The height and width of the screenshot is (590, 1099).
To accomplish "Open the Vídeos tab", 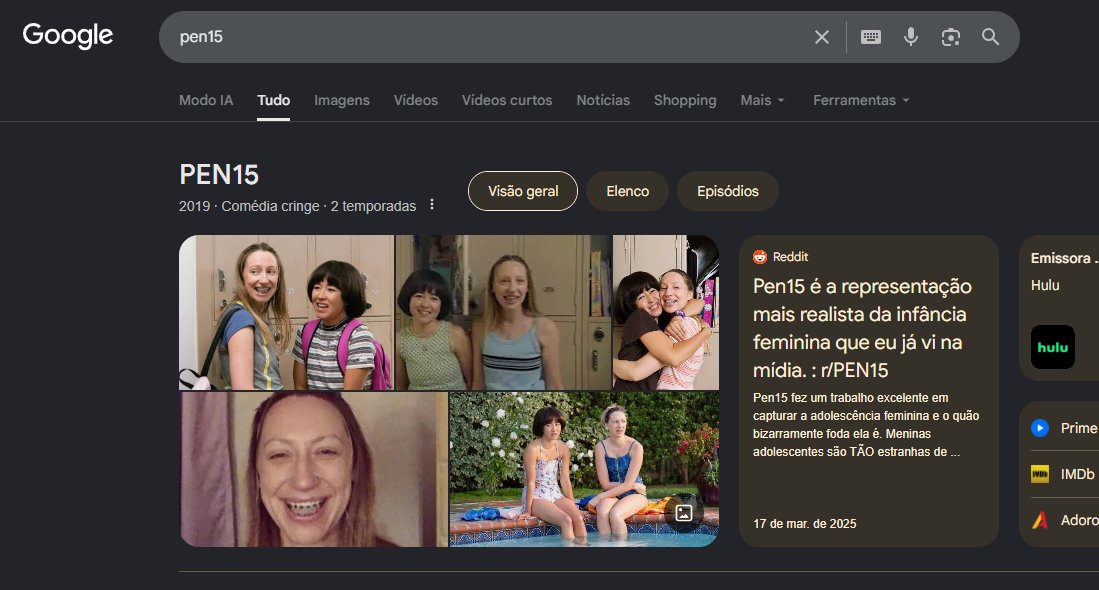I will pyautogui.click(x=416, y=100).
